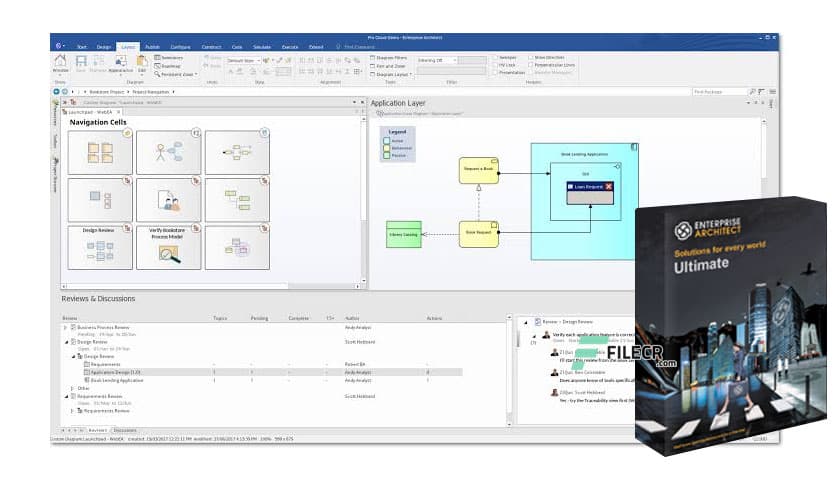Open the use case actor navigation cell
Image resolution: width=836 pixels, height=484 pixels.
[168, 152]
